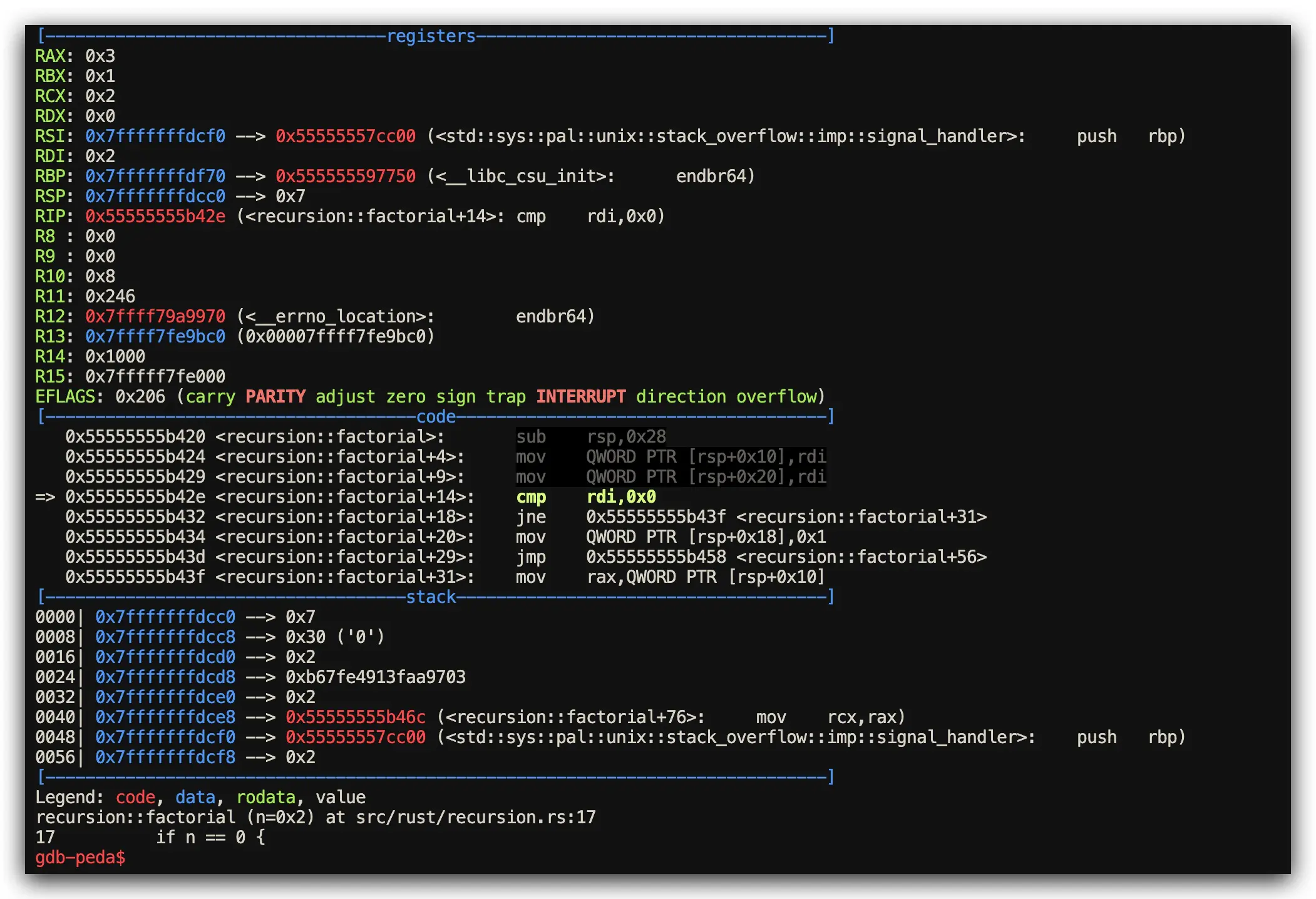Select RSI address 0x7fffffffdcf0
The image size is (1316, 899).
155,136
